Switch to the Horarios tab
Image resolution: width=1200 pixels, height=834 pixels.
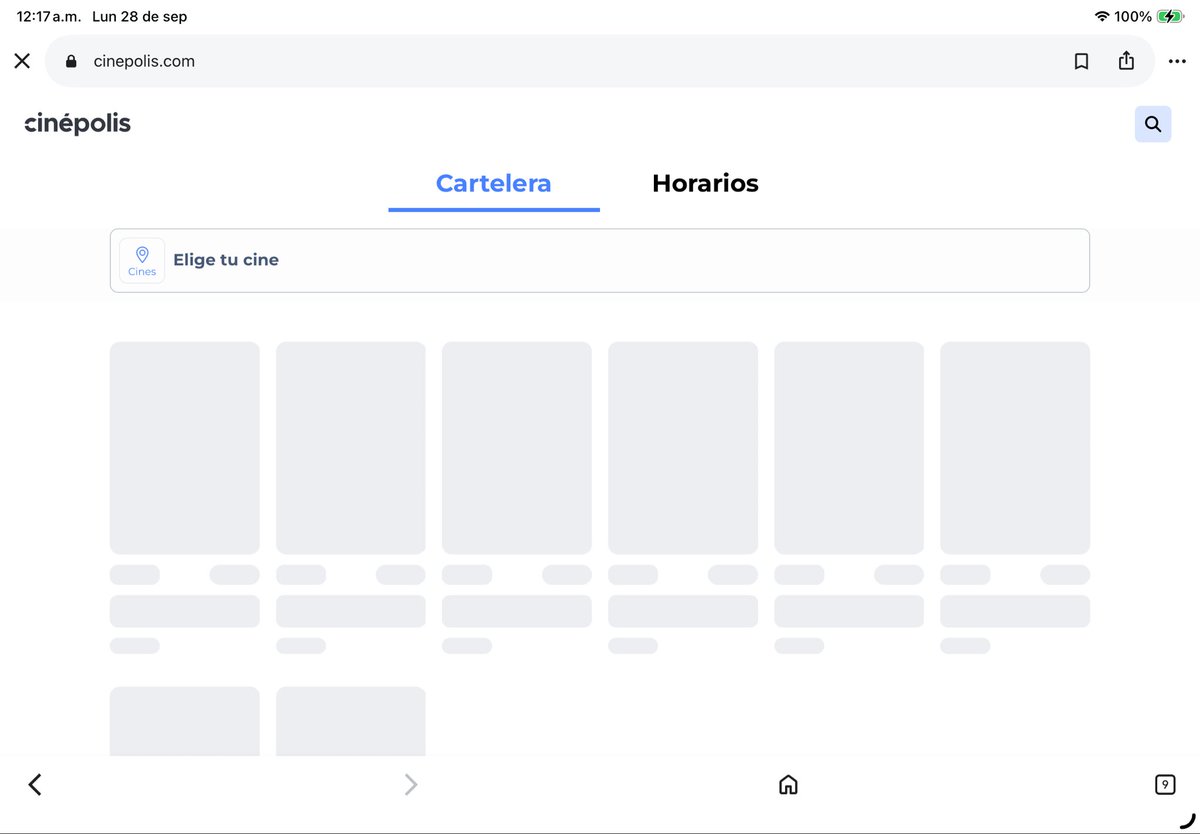[x=705, y=184]
